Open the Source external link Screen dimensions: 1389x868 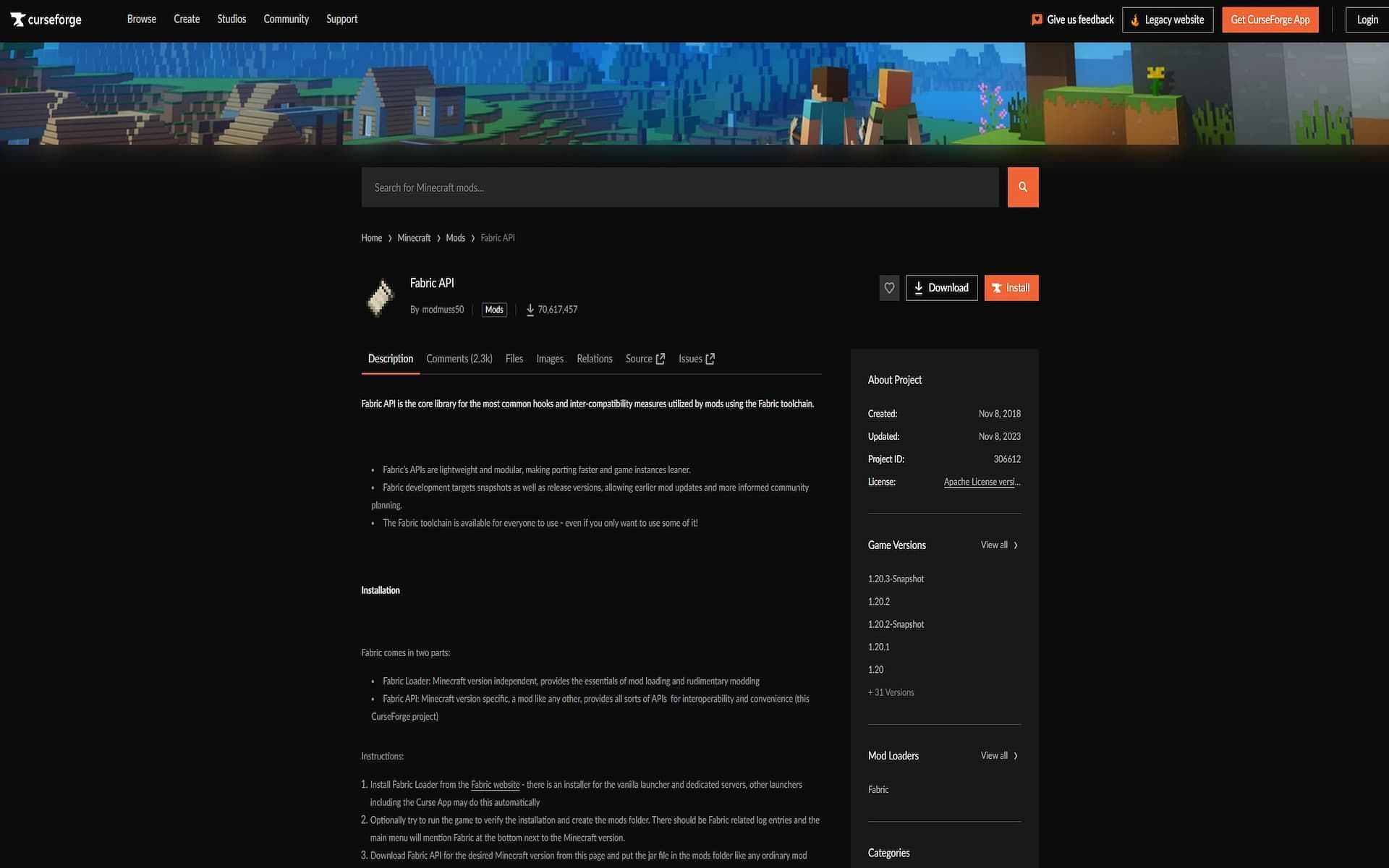click(x=645, y=358)
